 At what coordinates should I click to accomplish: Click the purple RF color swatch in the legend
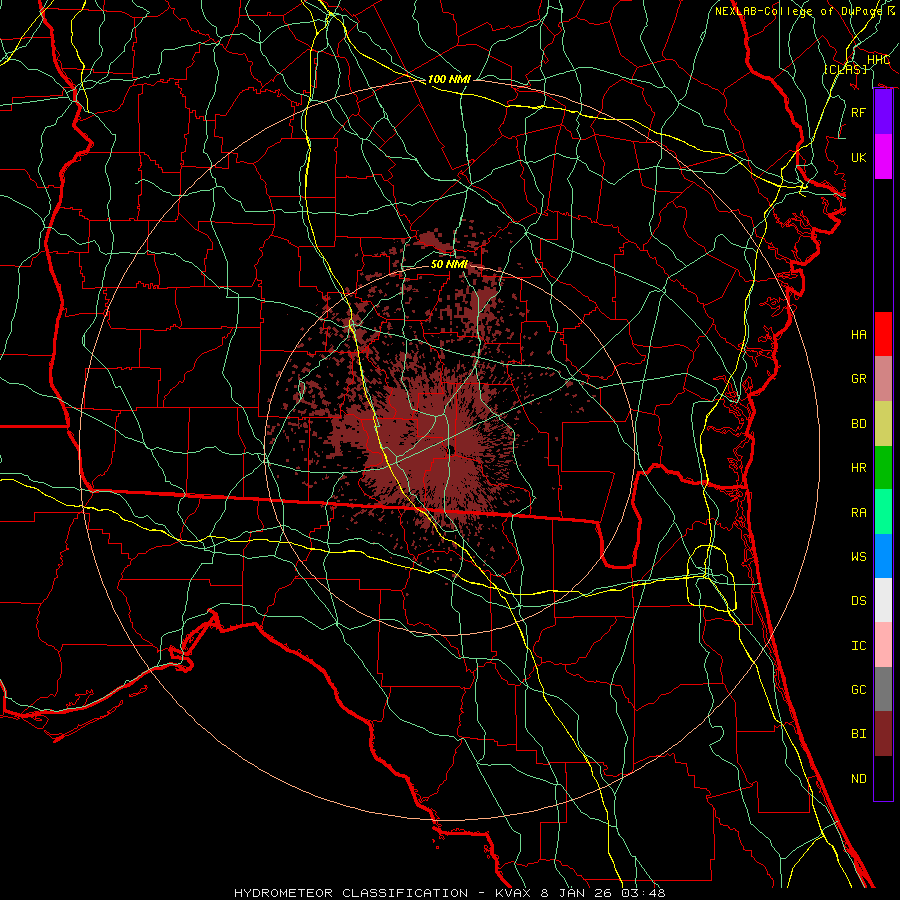883,112
